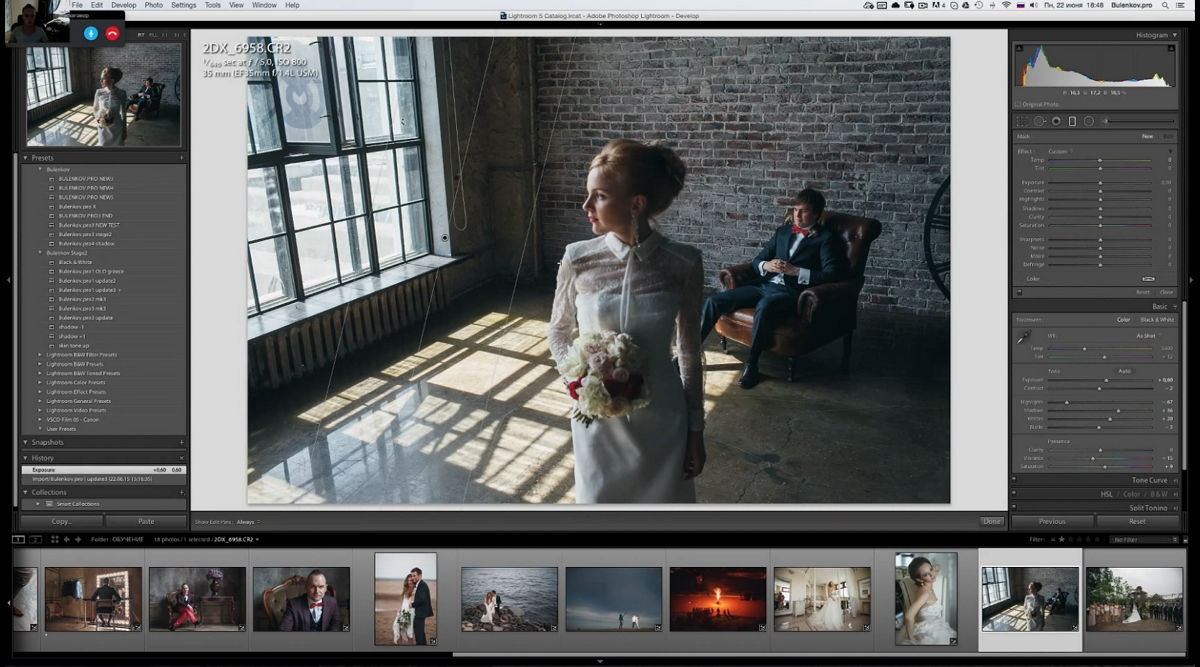The image size is (1200, 667).
Task: Pick the White Balance Selector eyedropper
Action: click(1024, 338)
